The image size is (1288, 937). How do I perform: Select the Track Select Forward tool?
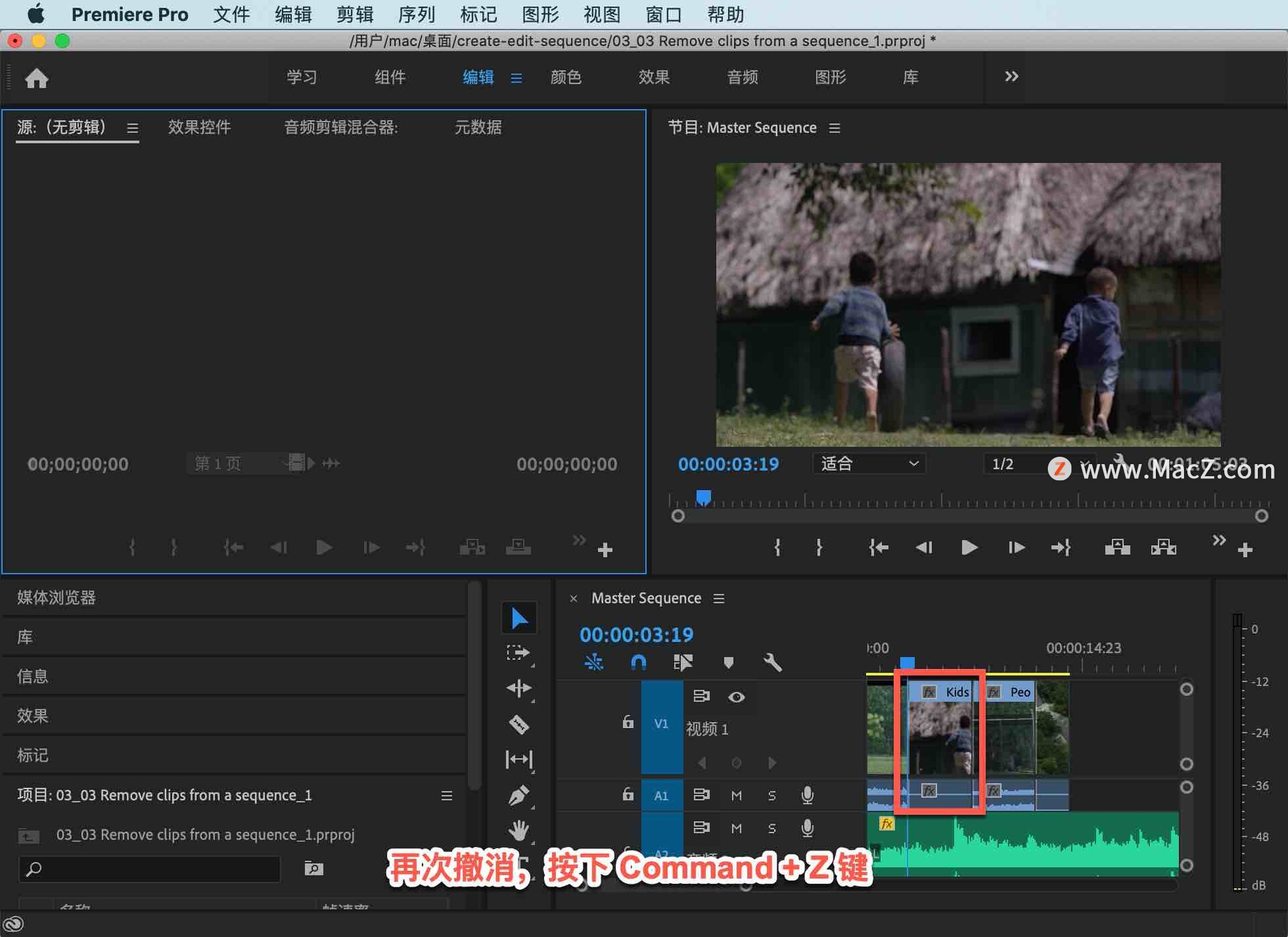[x=519, y=653]
